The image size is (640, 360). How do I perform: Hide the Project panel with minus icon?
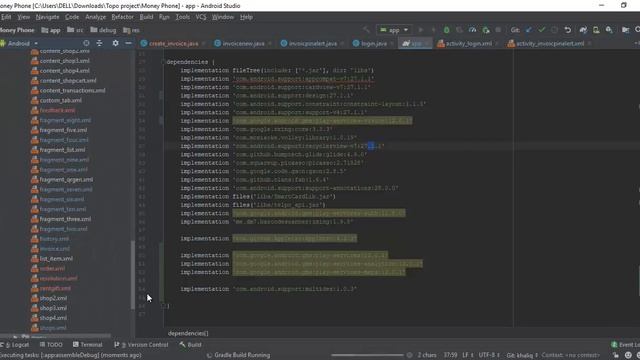(x=128, y=43)
